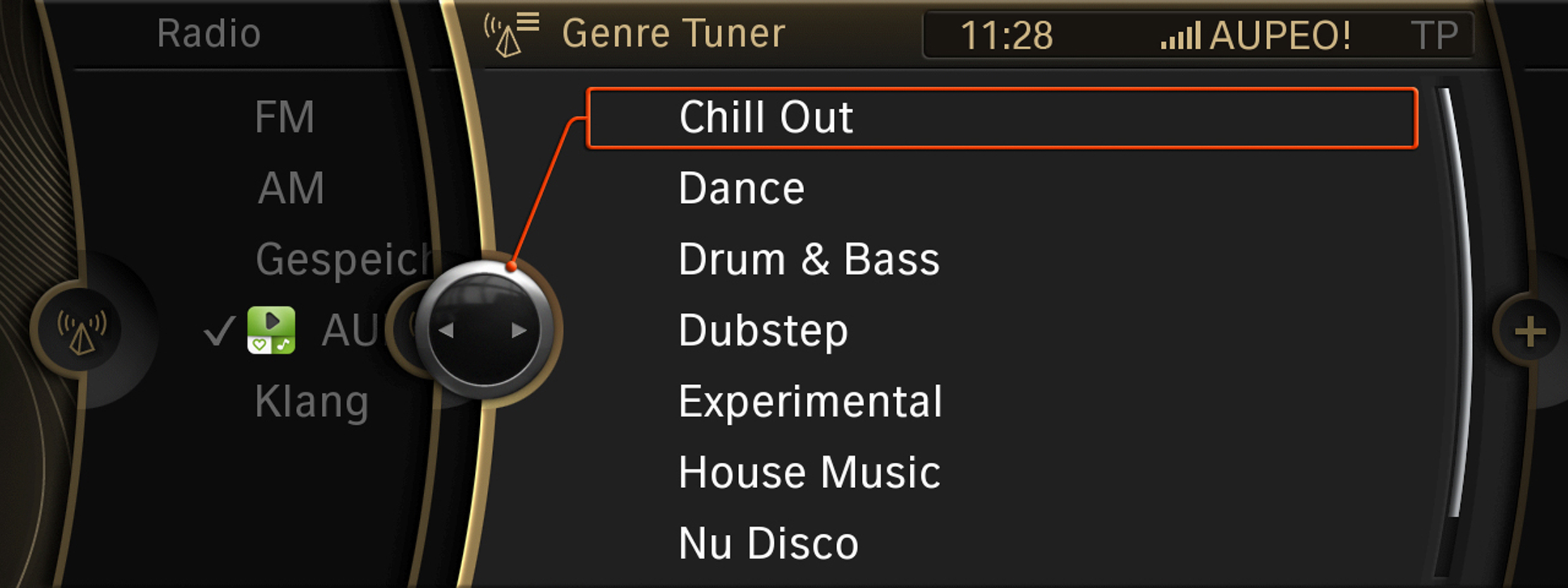Toggle the checkmark beside AUPEO! source

point(219,331)
